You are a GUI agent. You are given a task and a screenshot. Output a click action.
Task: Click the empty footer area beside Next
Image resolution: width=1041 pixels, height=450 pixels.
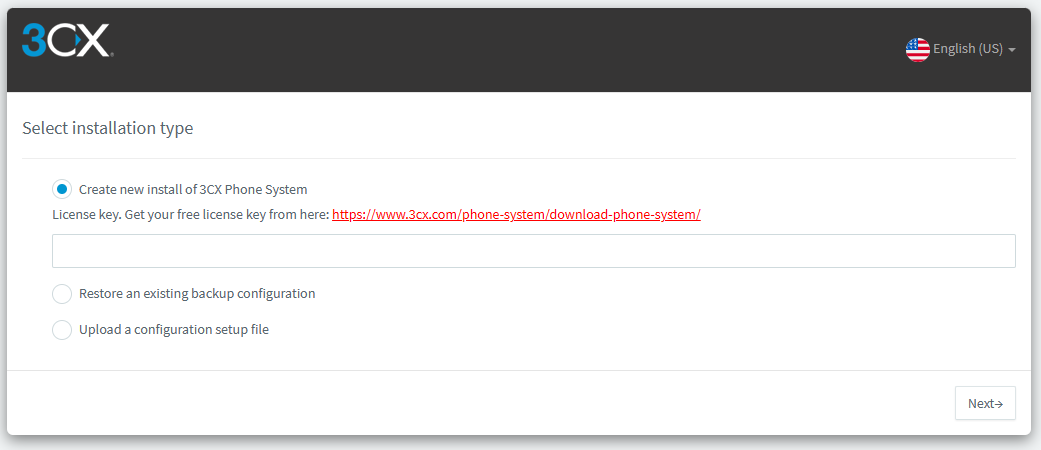pyautogui.click(x=478, y=403)
